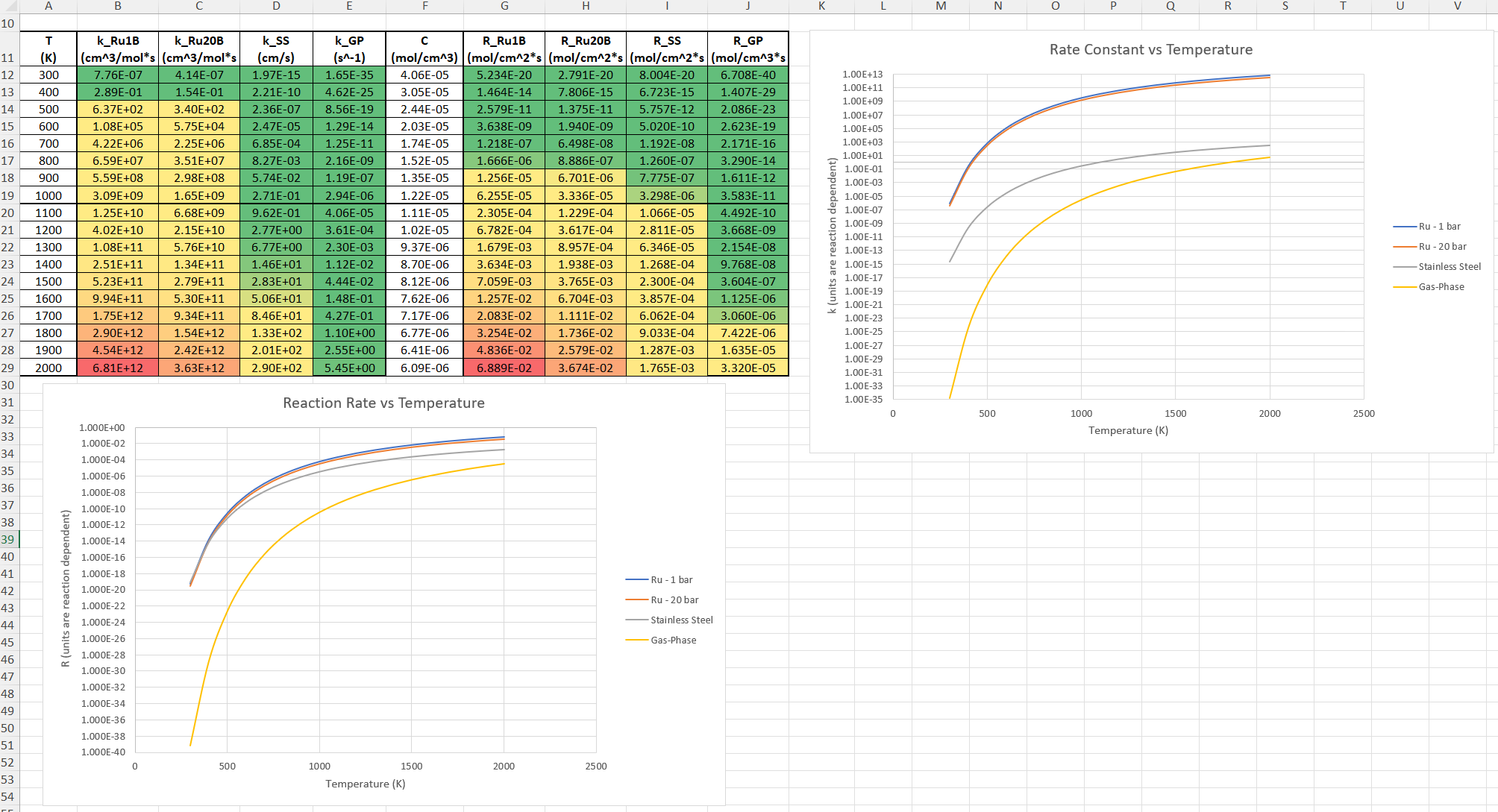This screenshot has height=812, width=1498.
Task: Click the k_SS value 2.71E-01
Action: point(276,195)
